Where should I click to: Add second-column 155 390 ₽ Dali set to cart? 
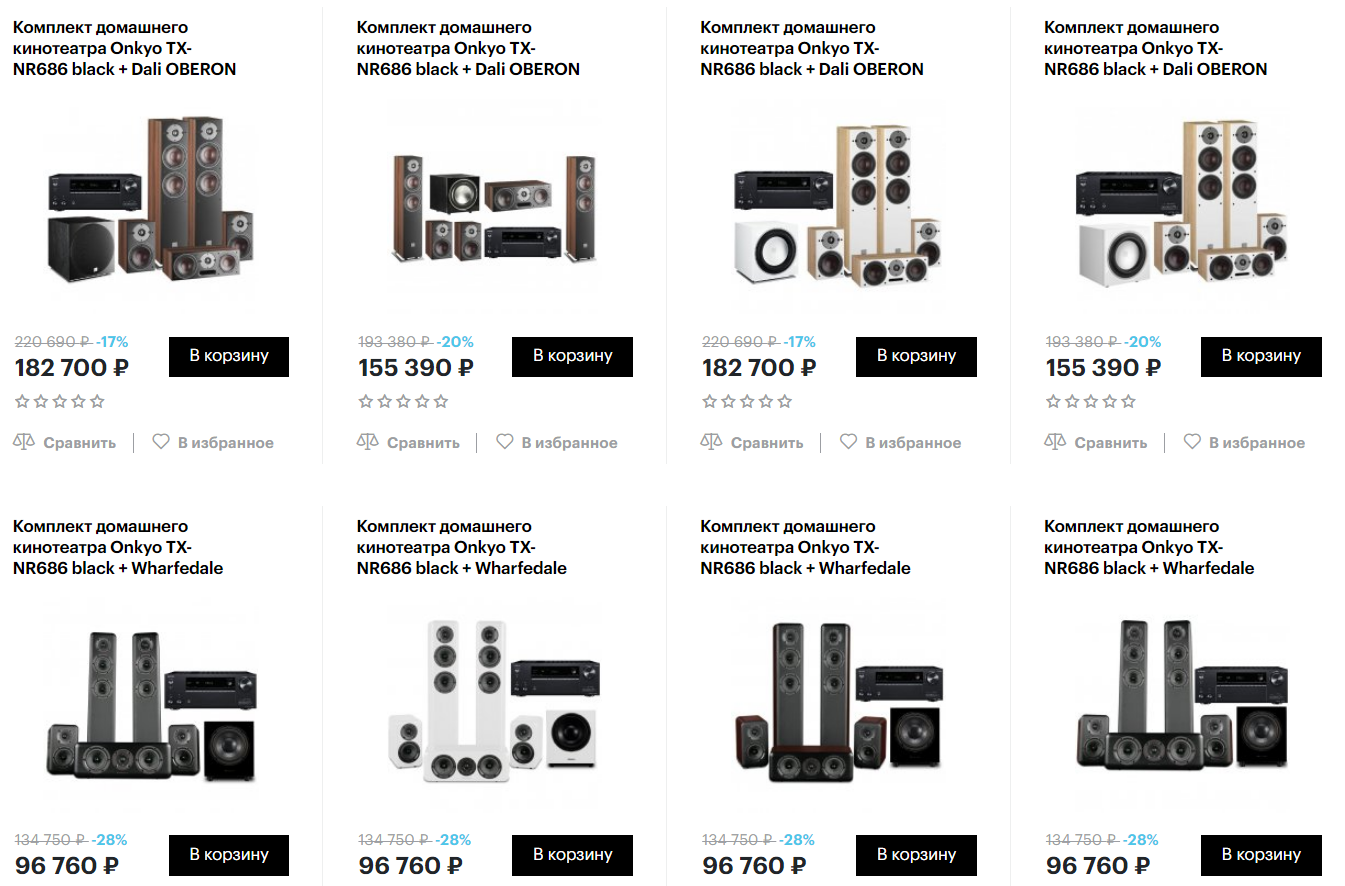(x=572, y=356)
